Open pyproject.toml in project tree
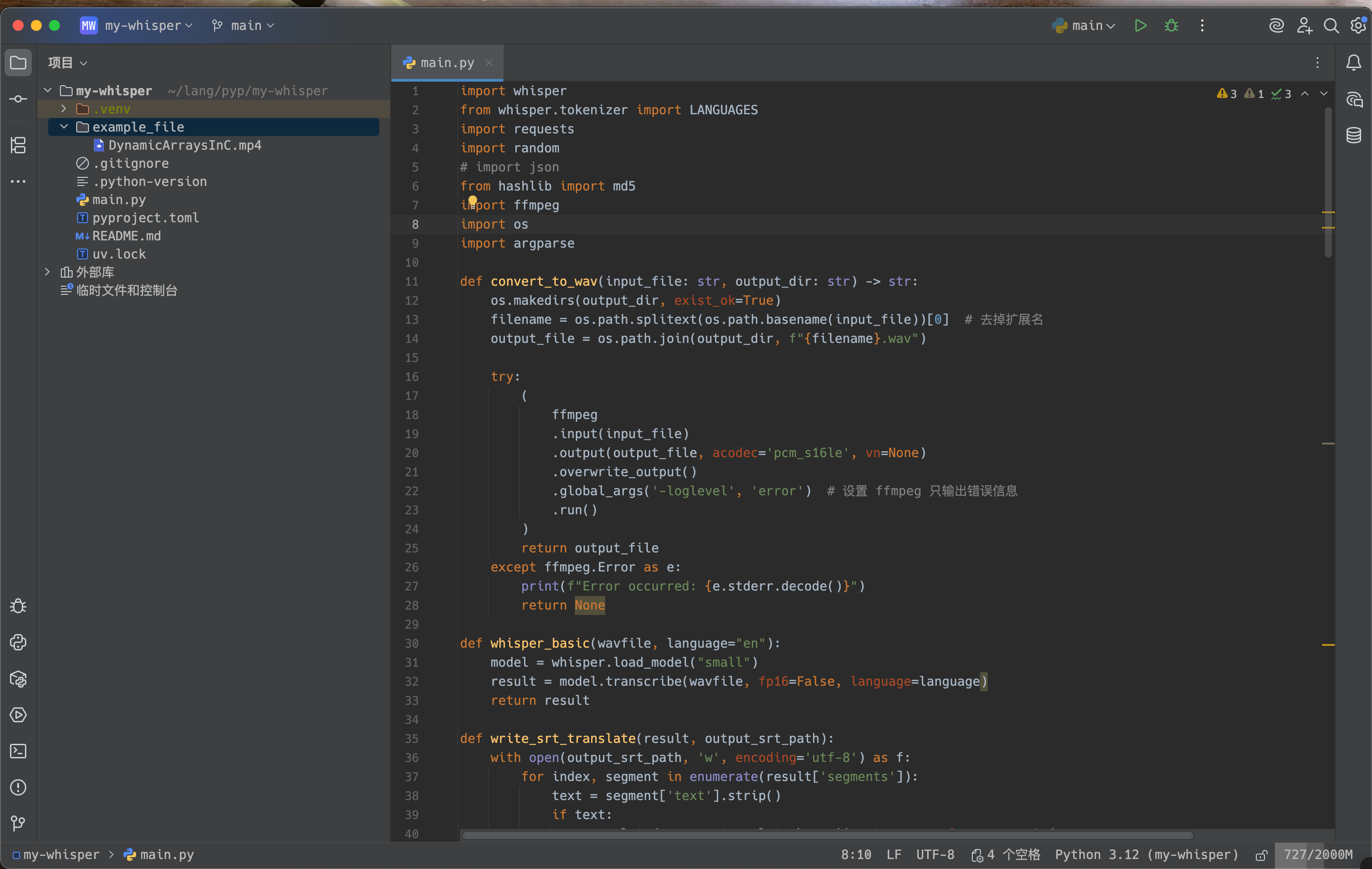Screen dimensions: 1372x869 coord(145,218)
